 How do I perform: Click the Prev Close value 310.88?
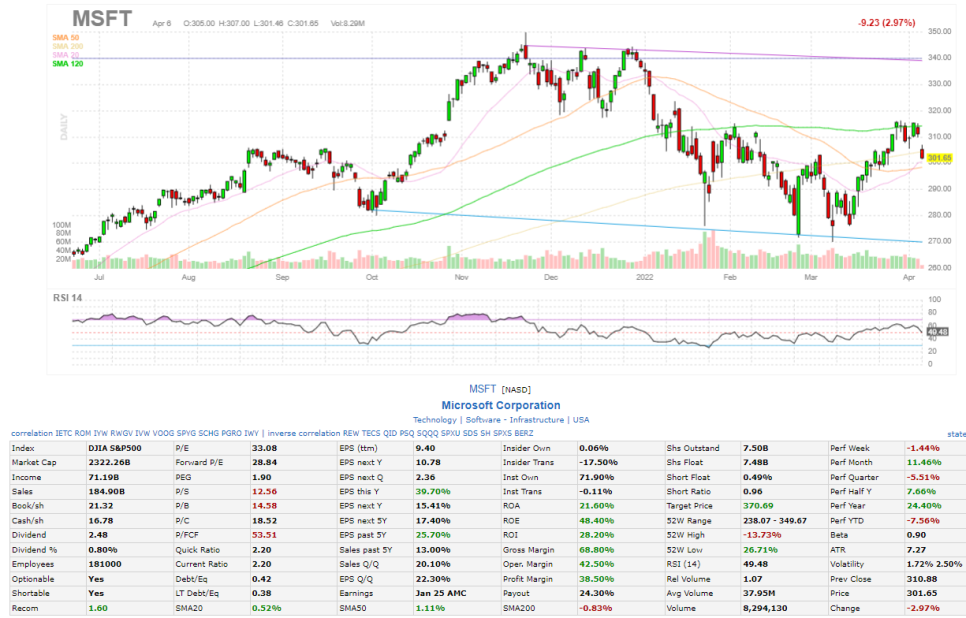click(x=921, y=579)
